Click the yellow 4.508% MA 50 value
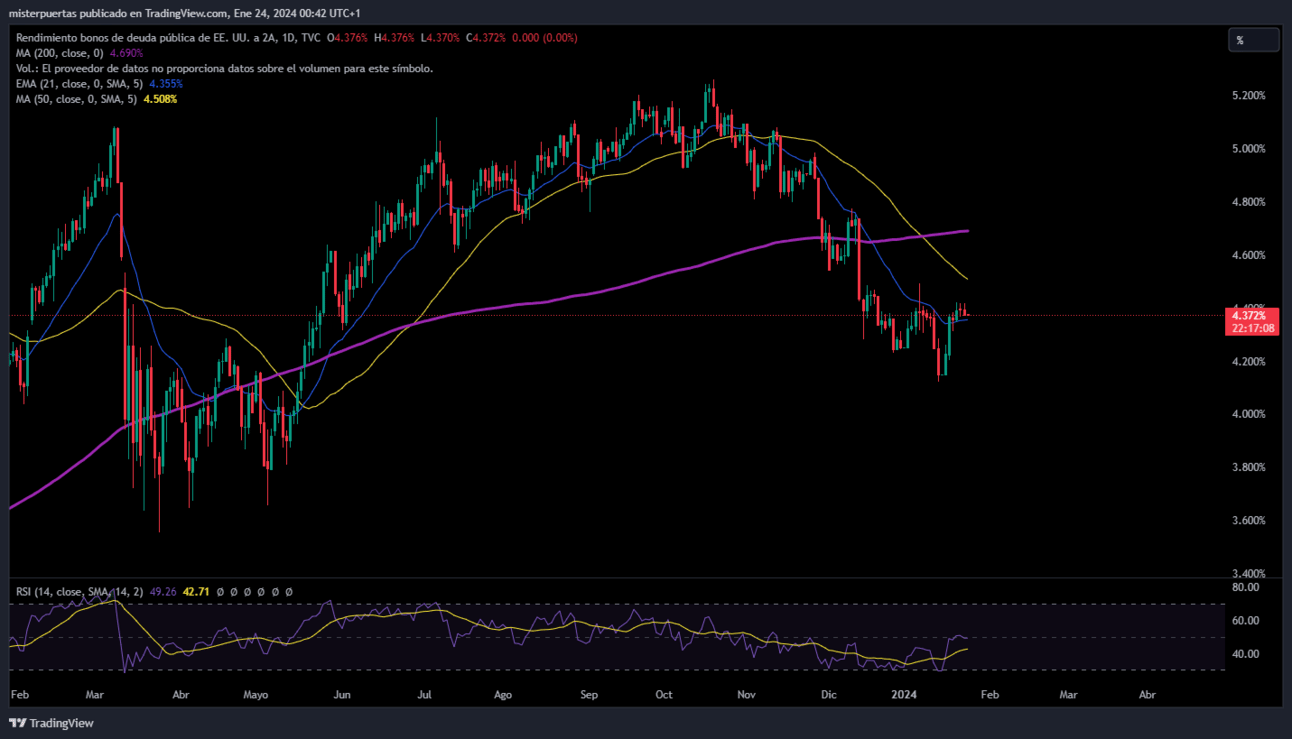The width and height of the screenshot is (1292, 739). coord(161,99)
